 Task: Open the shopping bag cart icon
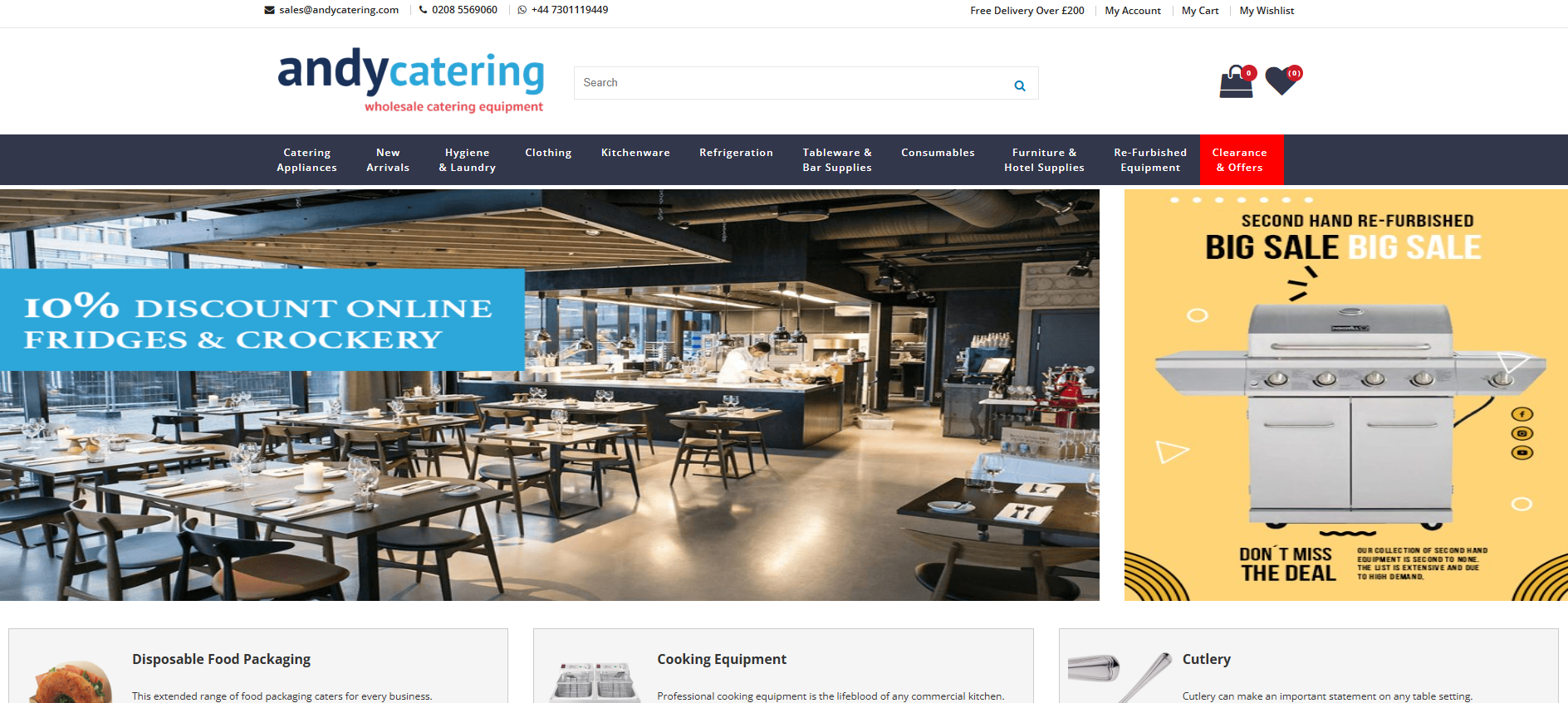1236,82
